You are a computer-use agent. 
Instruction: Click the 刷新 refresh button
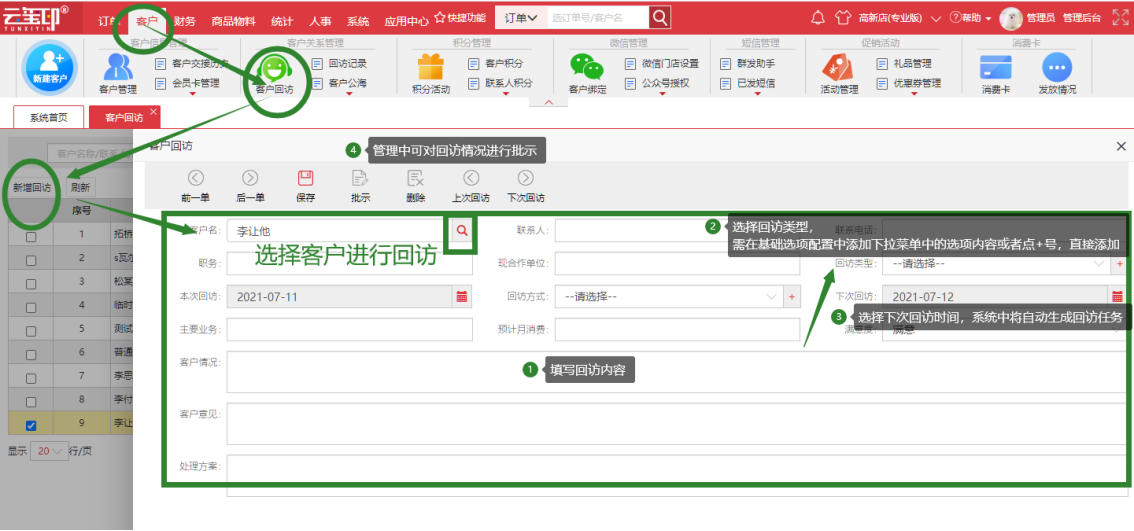pos(80,187)
